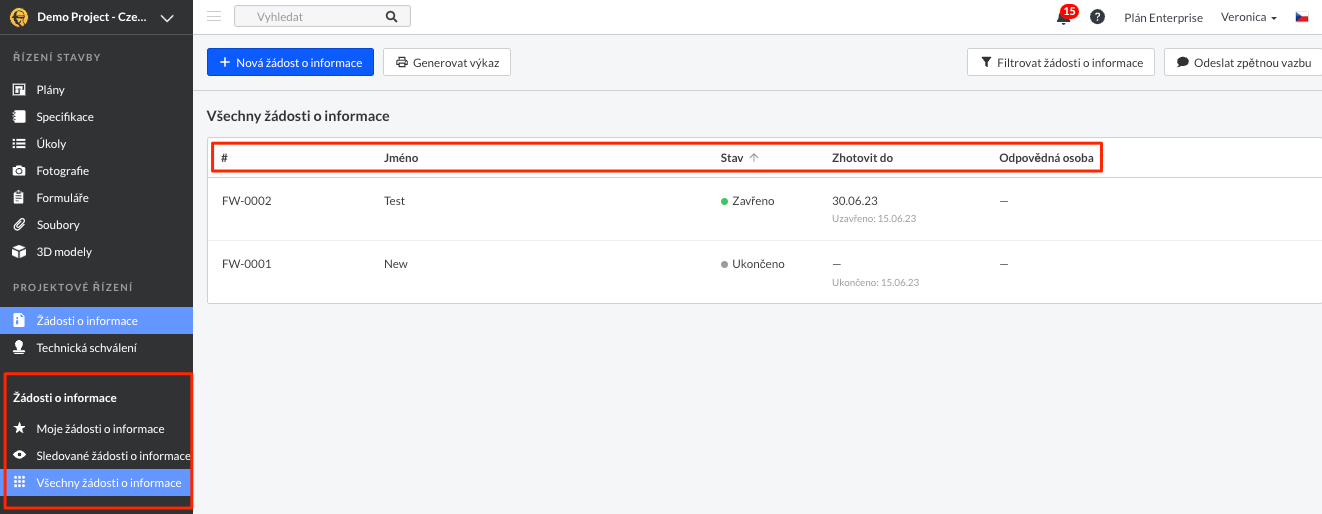Show Sledované žádosti o informace
1322x514 pixels.
(112, 456)
